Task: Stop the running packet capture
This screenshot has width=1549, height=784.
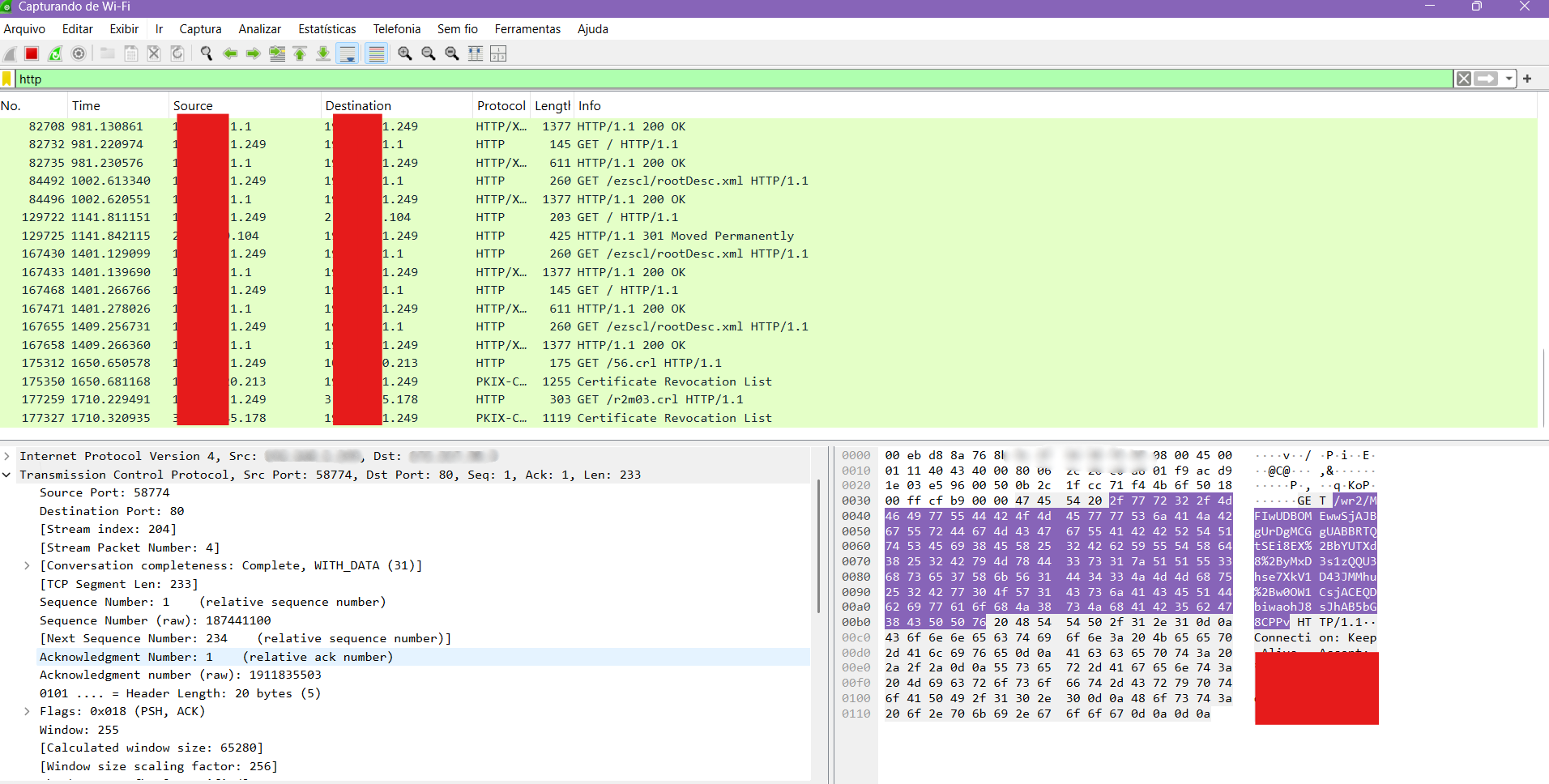Action: click(32, 53)
